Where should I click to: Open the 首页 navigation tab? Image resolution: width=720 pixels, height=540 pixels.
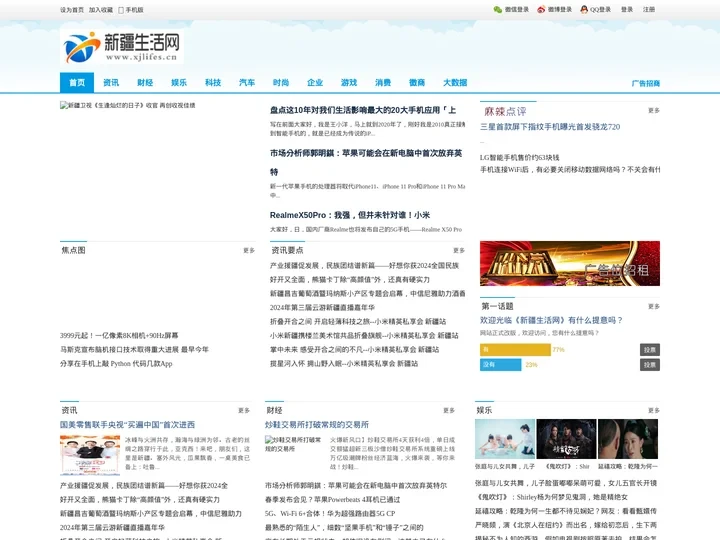pos(77,83)
